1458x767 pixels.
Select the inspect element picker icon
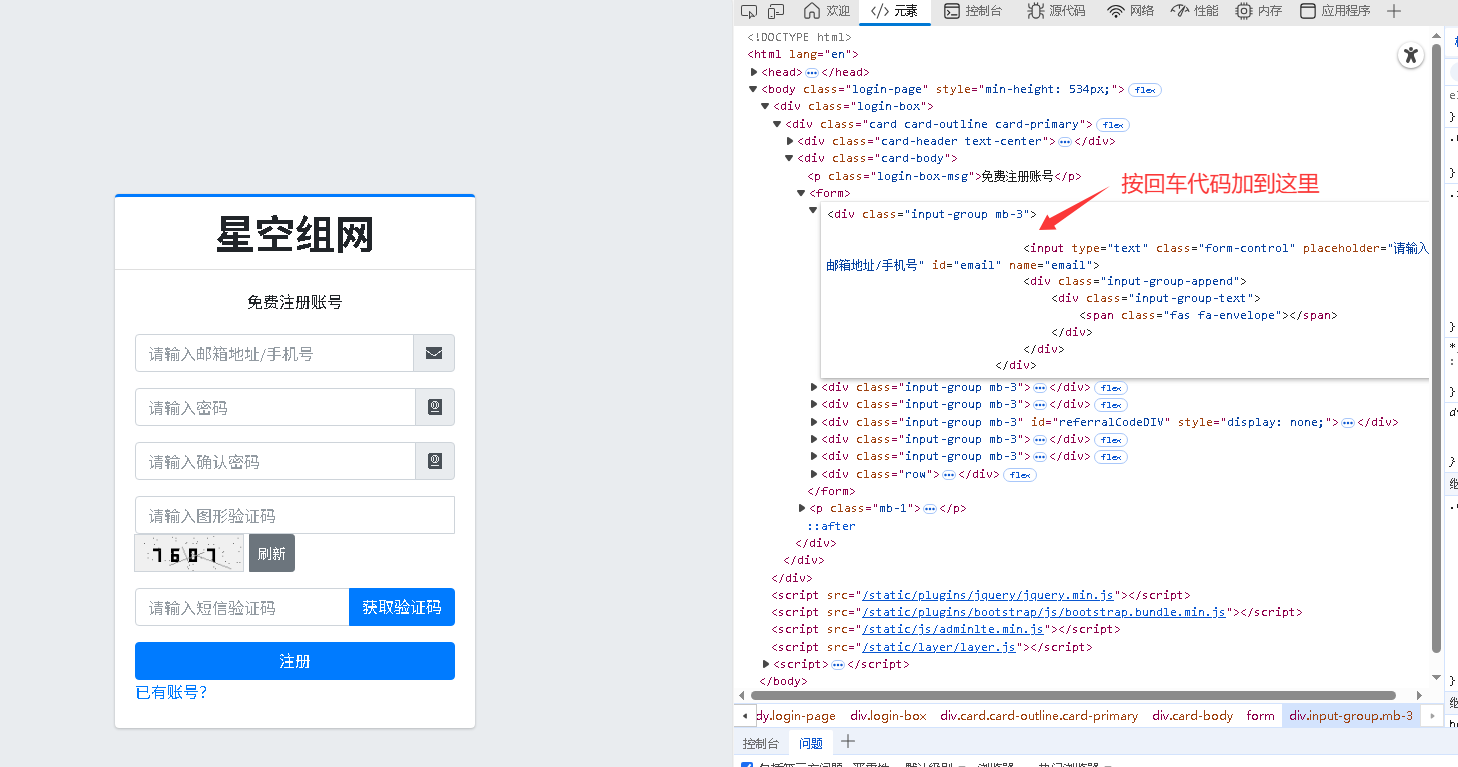click(750, 11)
